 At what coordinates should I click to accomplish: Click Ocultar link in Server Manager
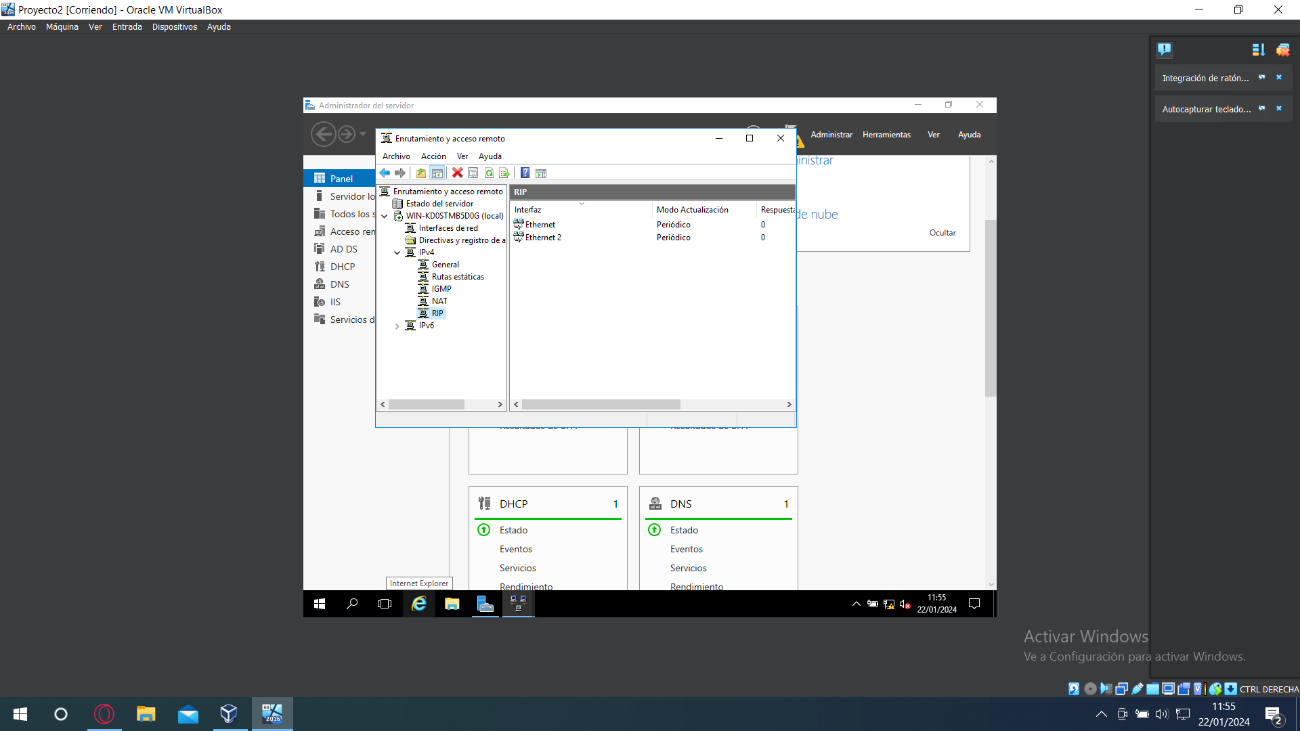click(x=942, y=233)
